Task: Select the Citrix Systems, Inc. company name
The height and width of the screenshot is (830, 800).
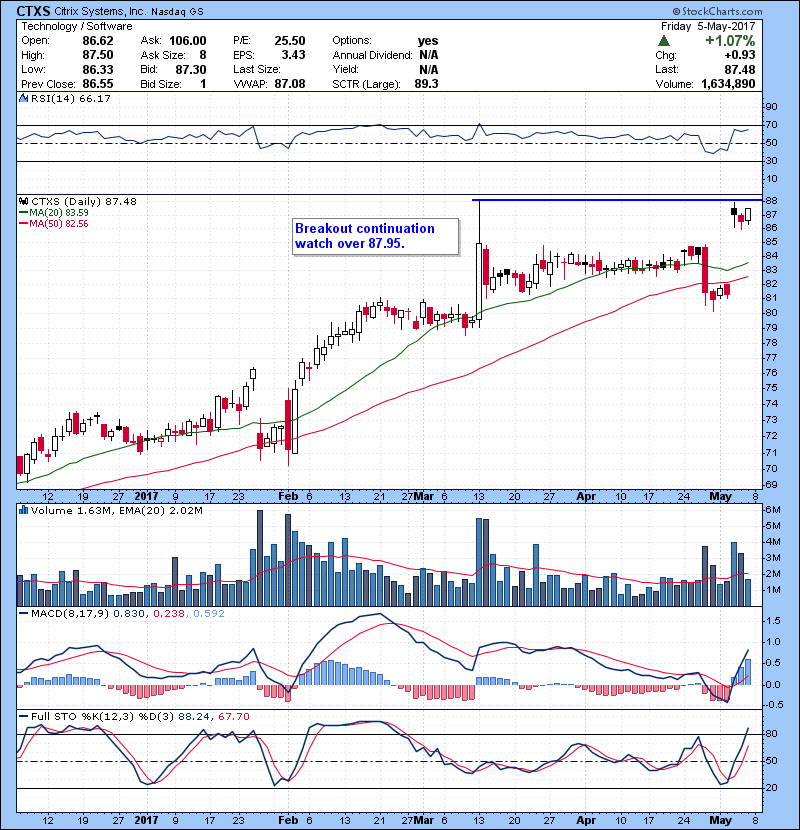Action: [x=101, y=11]
